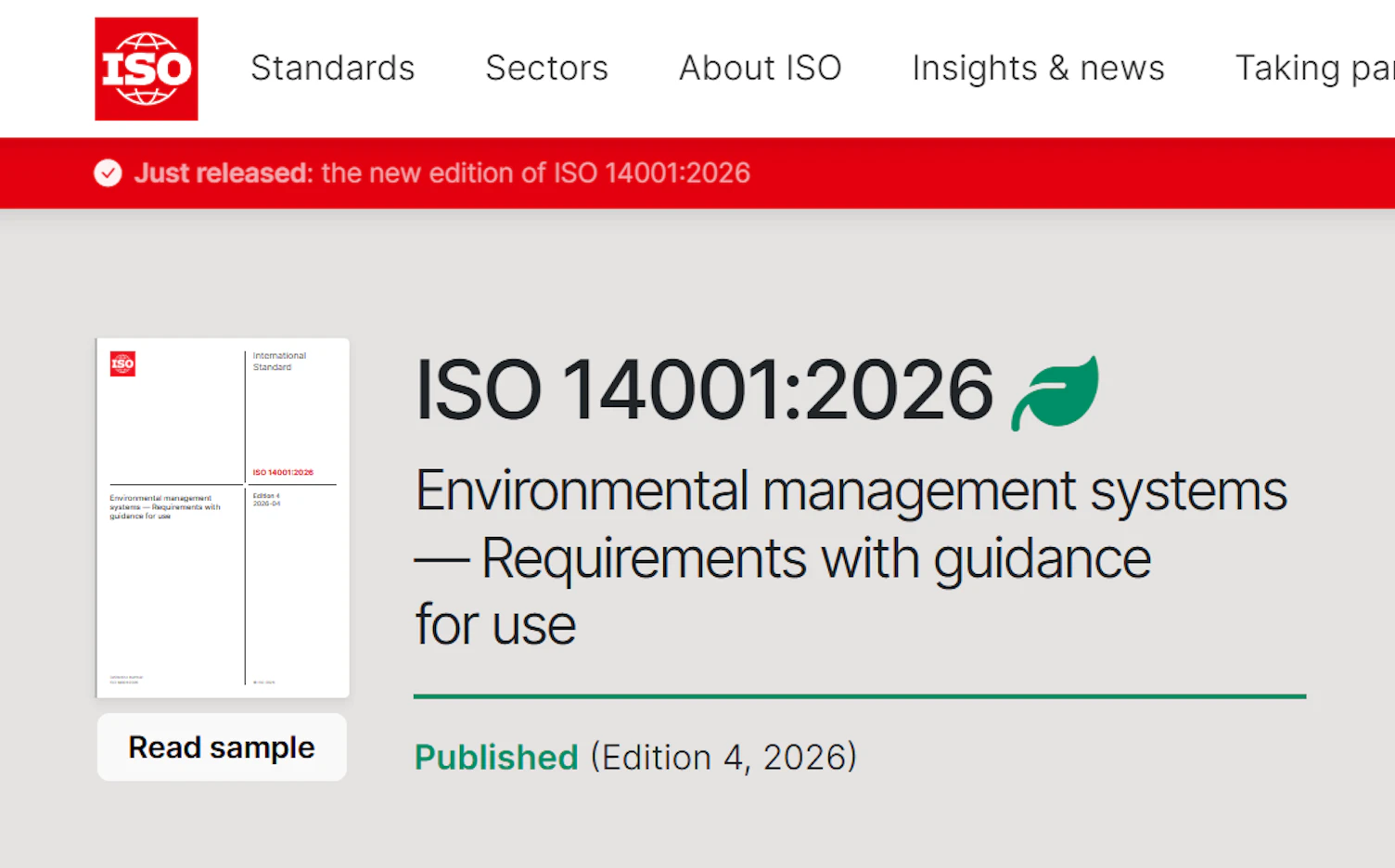The height and width of the screenshot is (868, 1395).
Task: Click the red ISO 14001:2026 reference on cover
Action: tap(283, 473)
